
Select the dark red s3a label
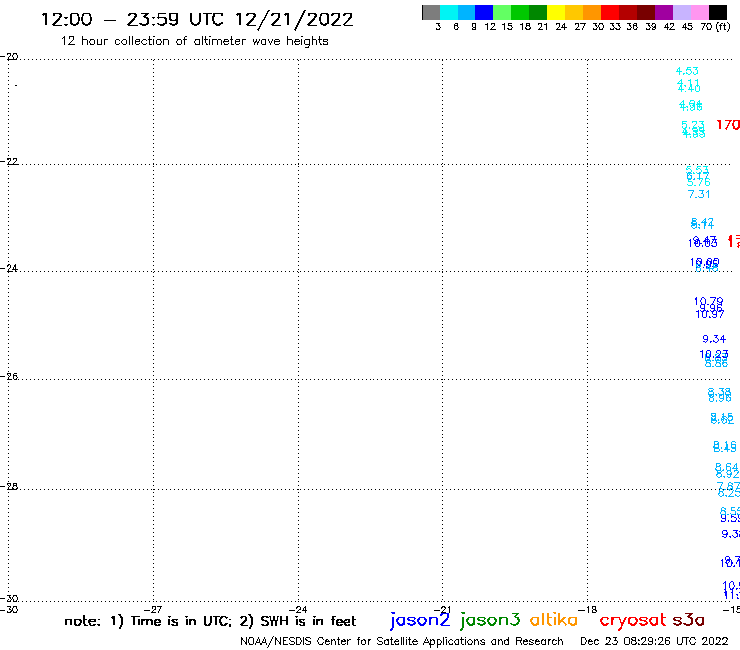tap(688, 620)
